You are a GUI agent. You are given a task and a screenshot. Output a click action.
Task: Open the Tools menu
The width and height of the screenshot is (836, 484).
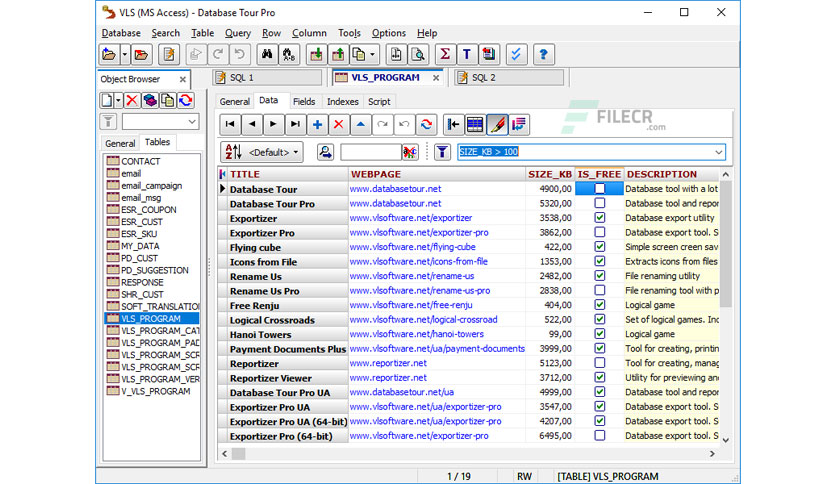click(349, 33)
